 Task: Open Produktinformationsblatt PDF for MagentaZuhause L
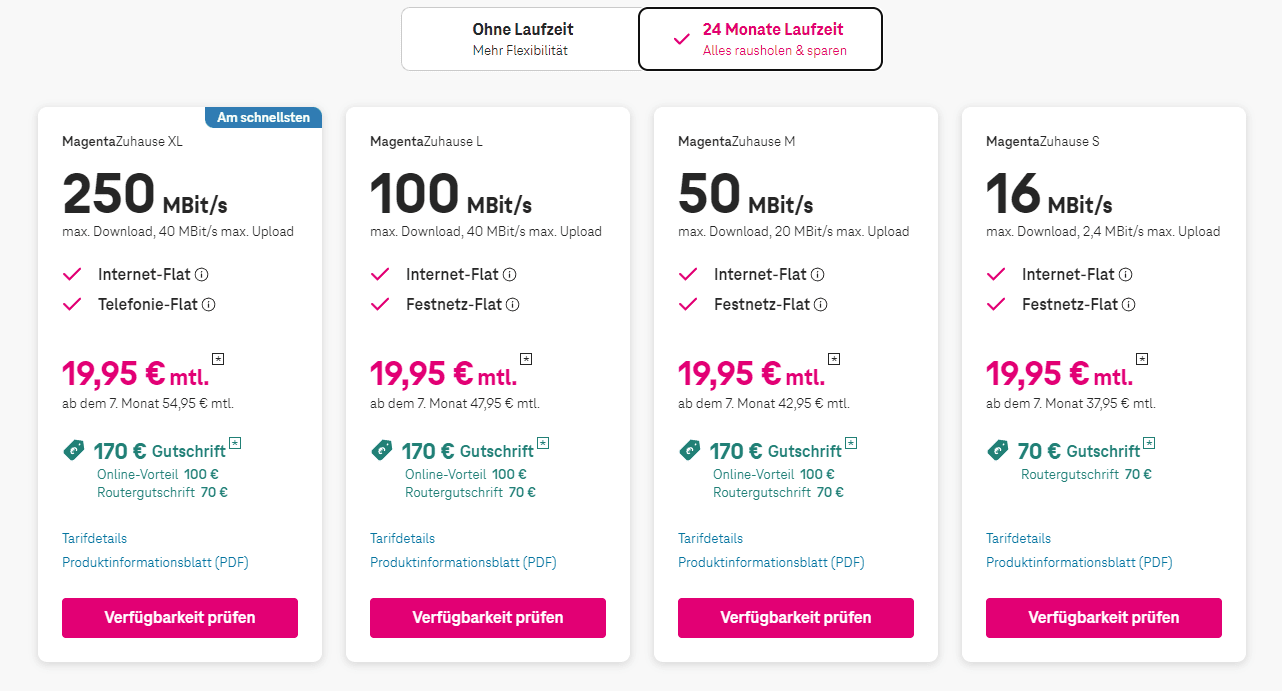(x=463, y=562)
